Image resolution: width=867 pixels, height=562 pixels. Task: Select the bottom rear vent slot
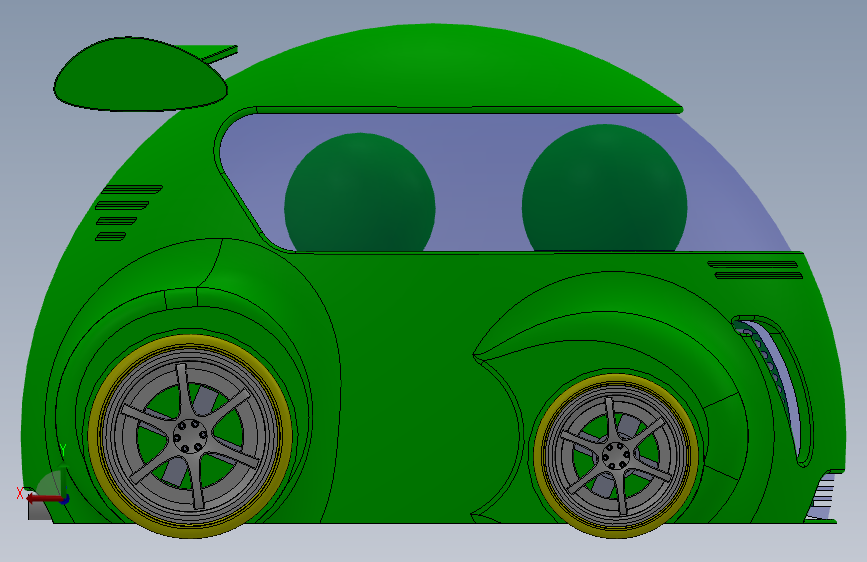111,237
